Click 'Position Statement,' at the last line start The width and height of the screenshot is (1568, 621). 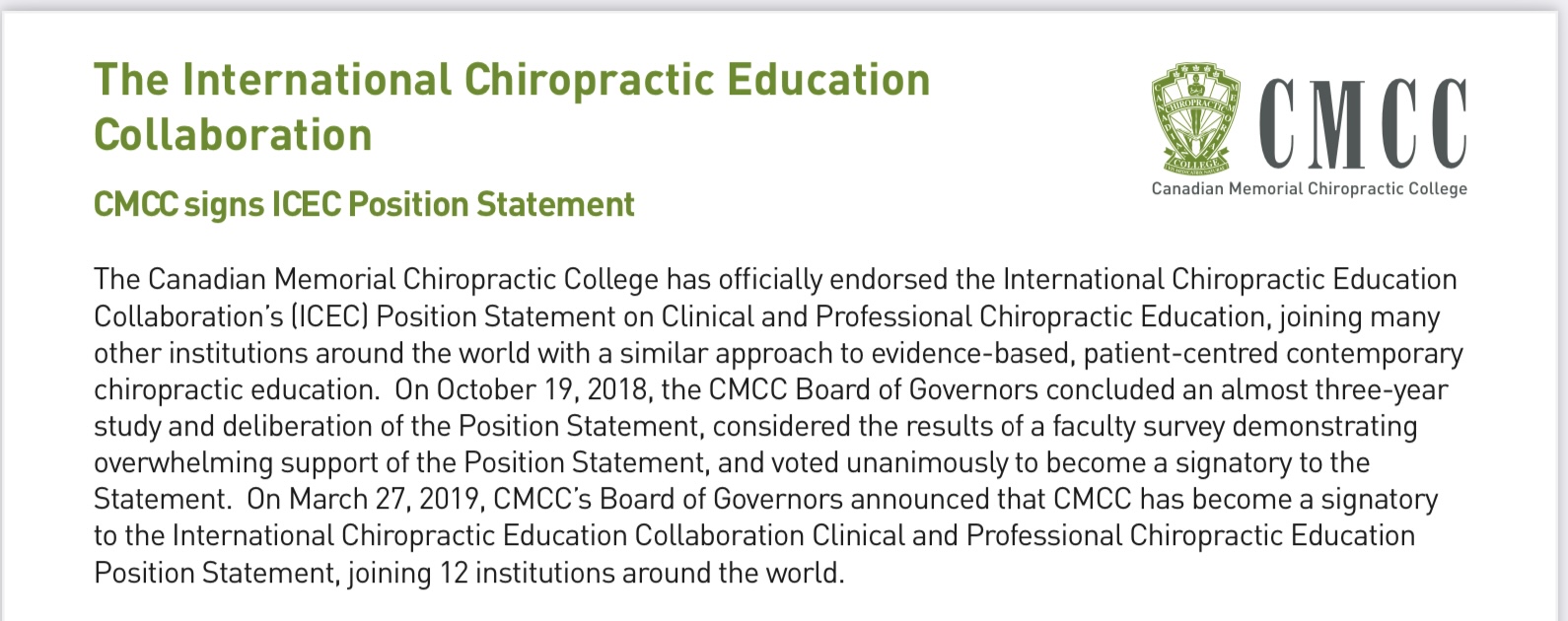click(x=215, y=573)
